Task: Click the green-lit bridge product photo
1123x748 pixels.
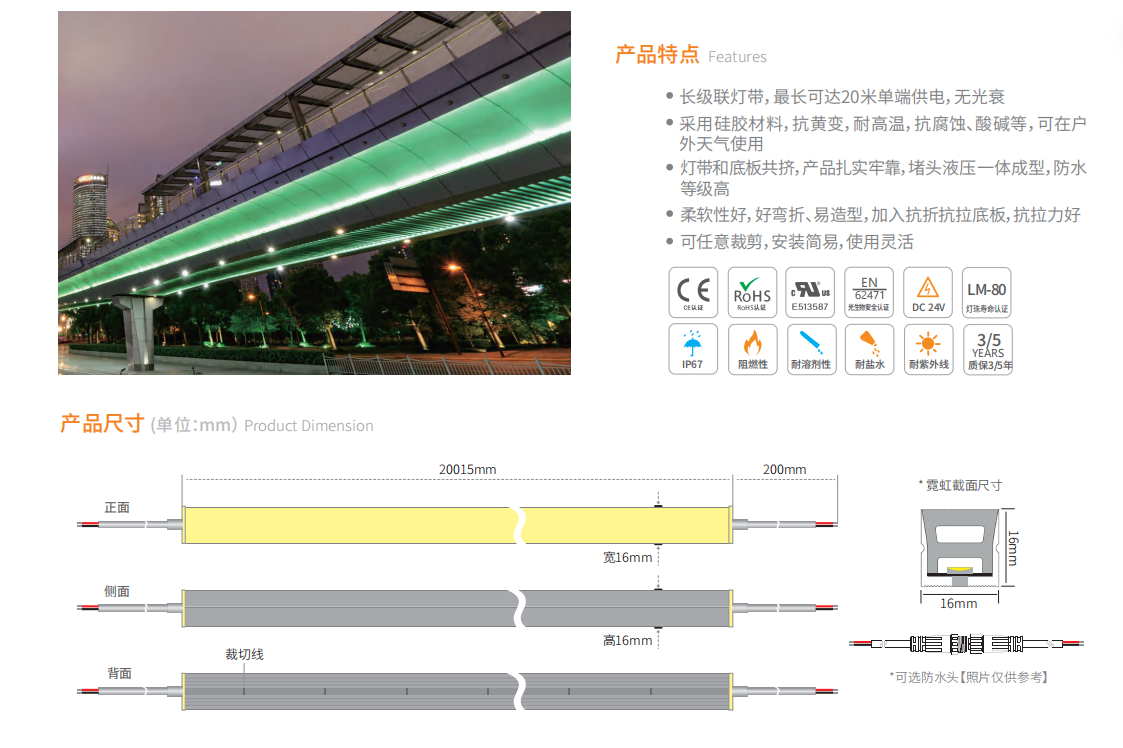Action: click(314, 193)
